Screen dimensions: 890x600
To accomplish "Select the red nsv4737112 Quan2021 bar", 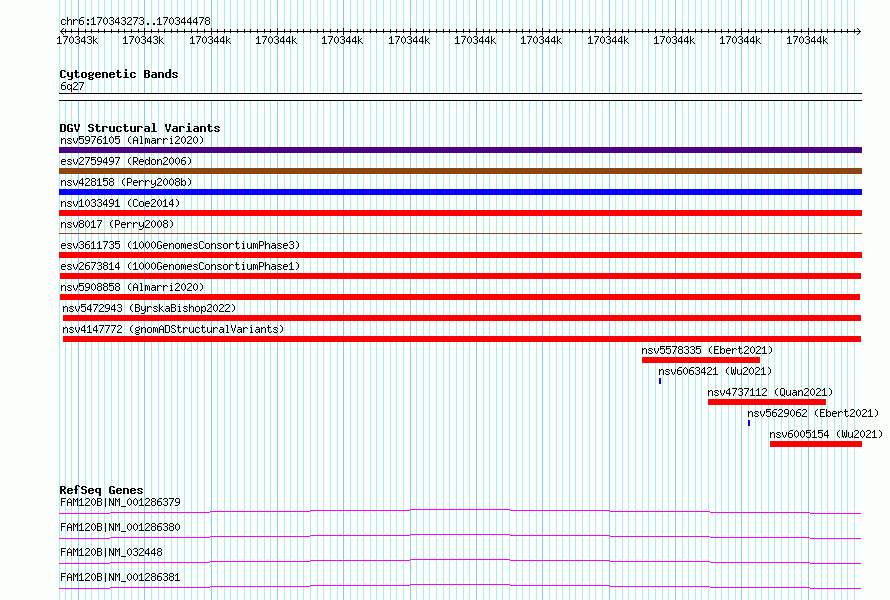I will point(767,402).
